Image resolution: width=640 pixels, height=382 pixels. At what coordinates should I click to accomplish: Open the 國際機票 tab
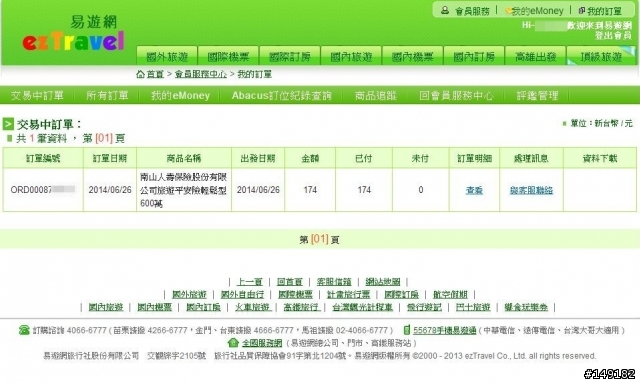click(x=228, y=56)
